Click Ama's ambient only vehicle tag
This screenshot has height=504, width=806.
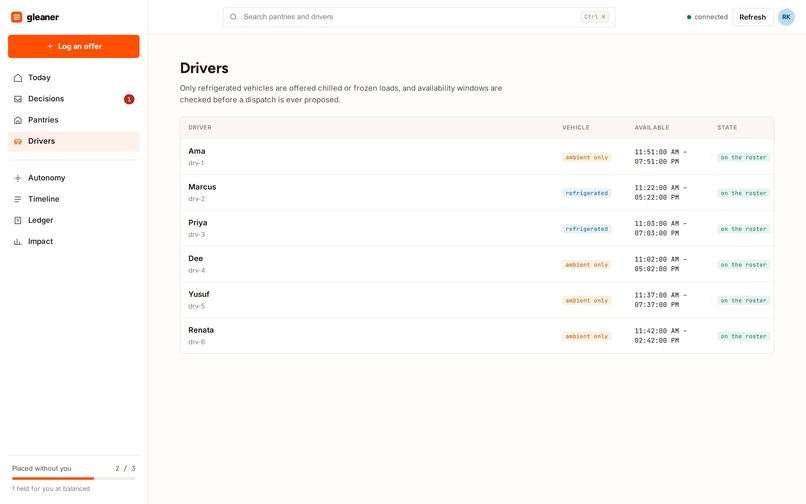click(x=587, y=157)
